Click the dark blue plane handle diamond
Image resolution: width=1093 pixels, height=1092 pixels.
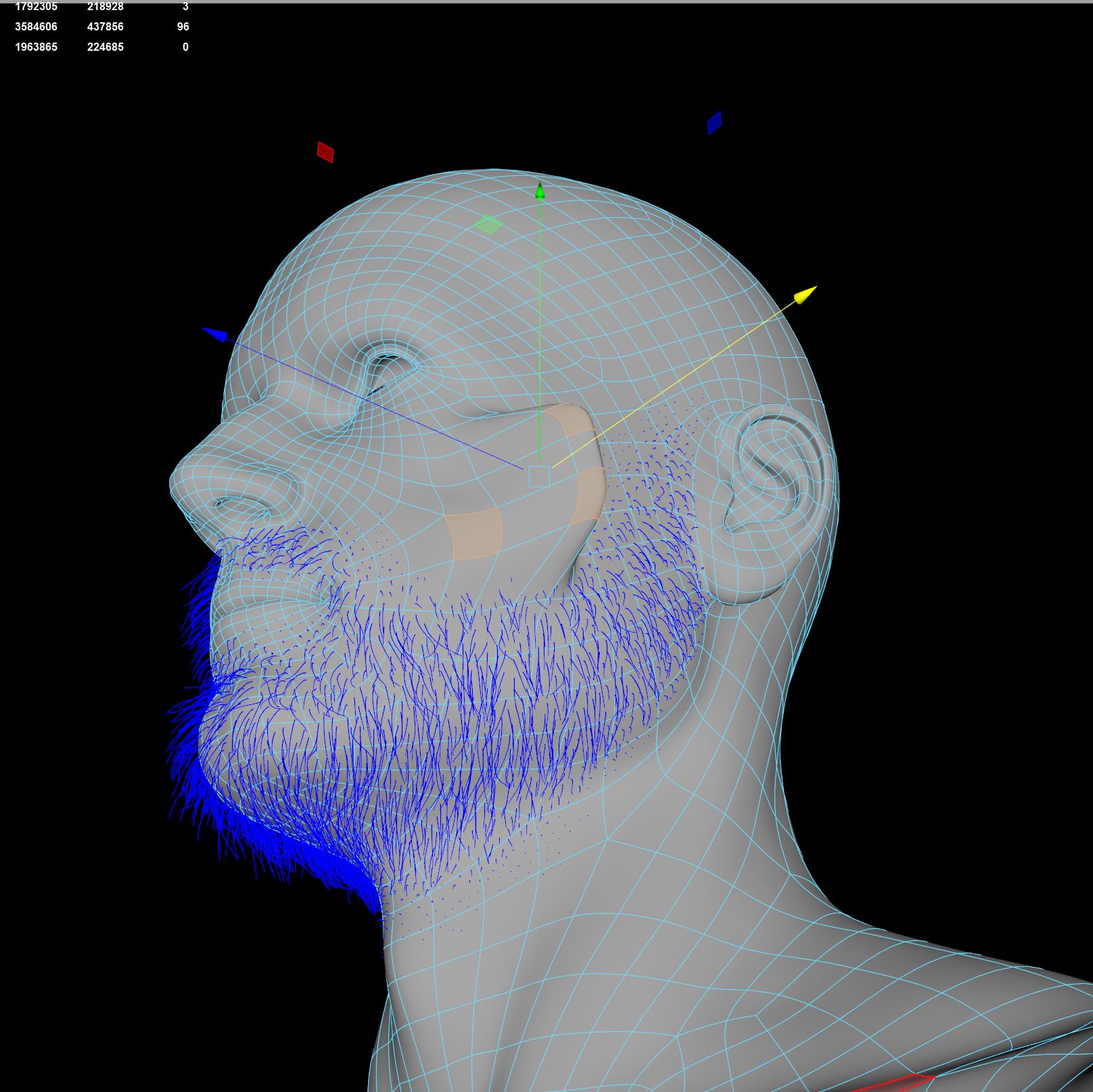tap(714, 123)
